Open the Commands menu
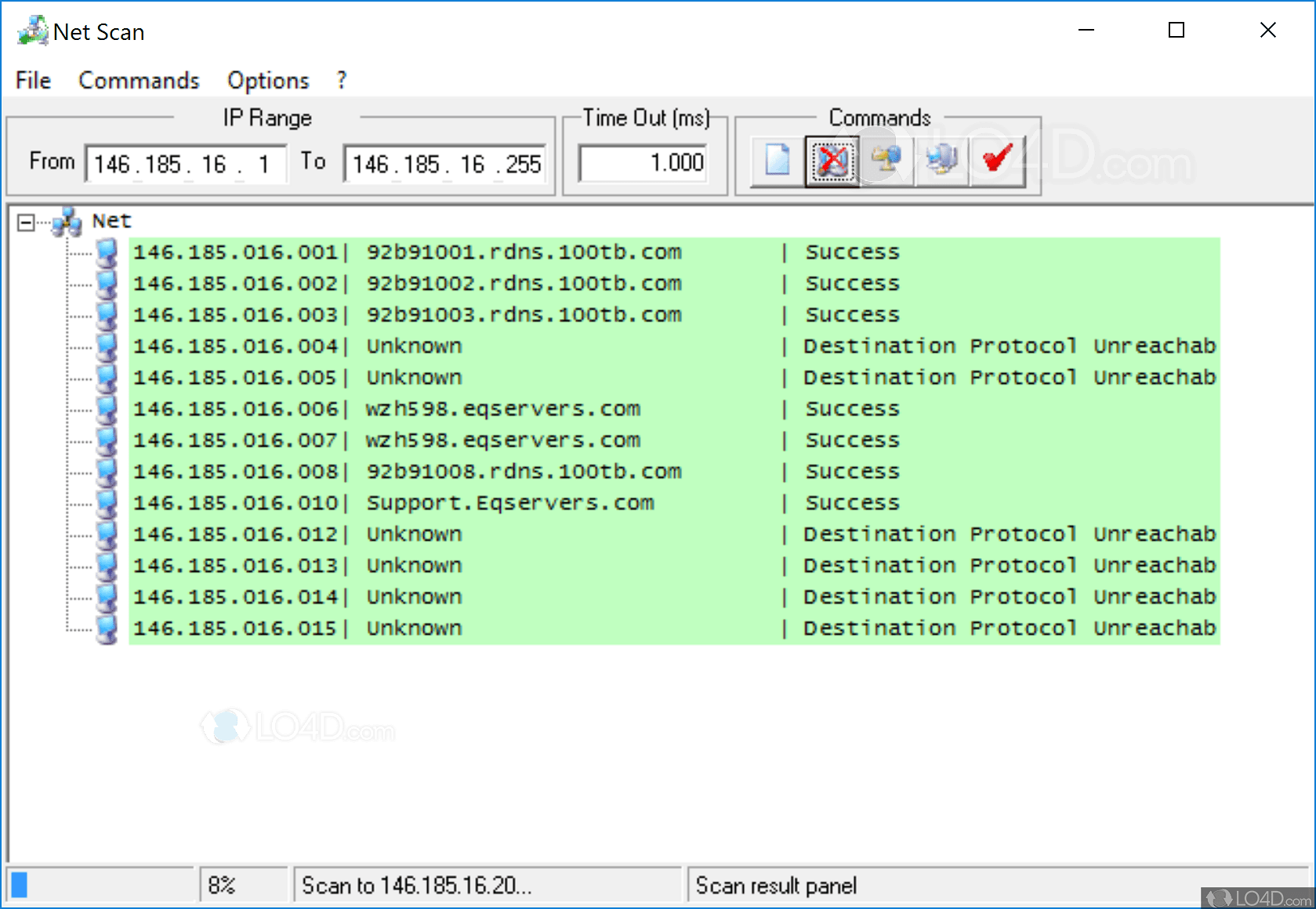The width and height of the screenshot is (1316, 909). (139, 80)
